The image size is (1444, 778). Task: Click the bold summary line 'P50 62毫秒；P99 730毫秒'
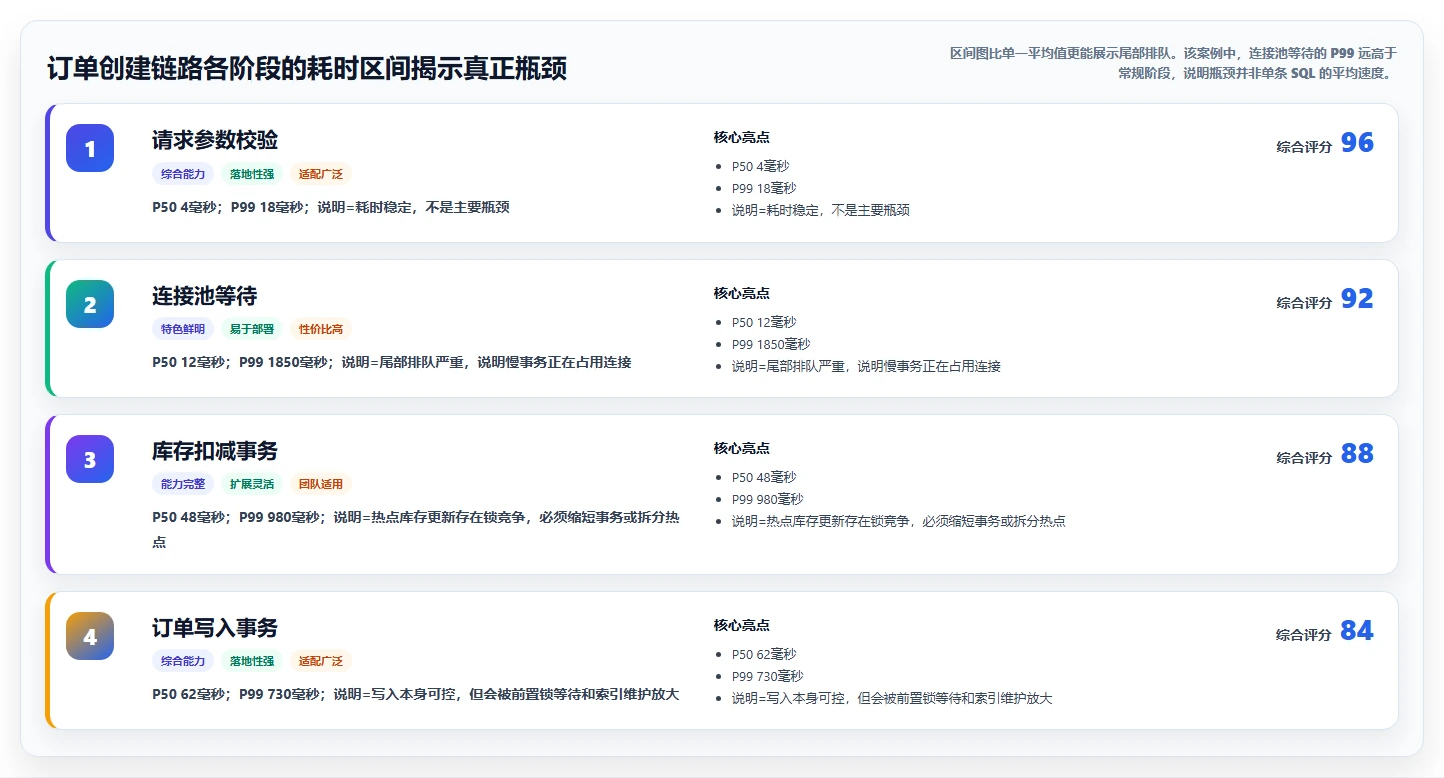point(416,694)
